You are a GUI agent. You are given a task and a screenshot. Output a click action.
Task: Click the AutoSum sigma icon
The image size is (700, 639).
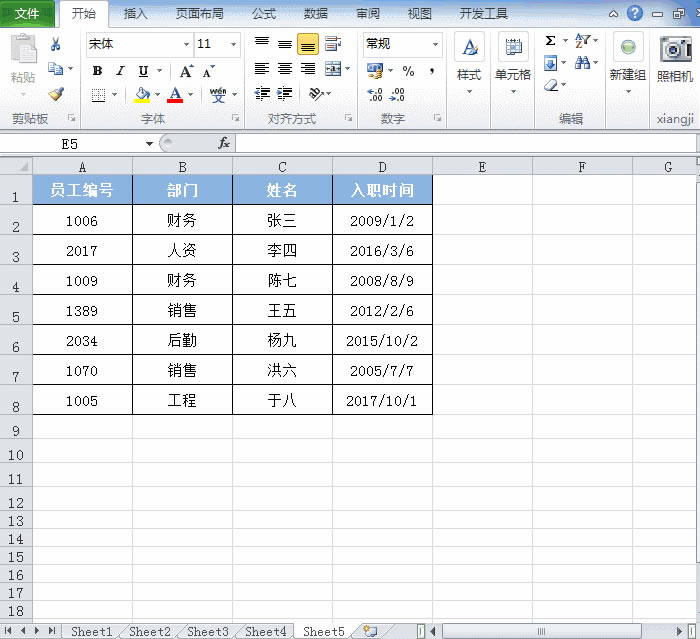click(x=551, y=41)
